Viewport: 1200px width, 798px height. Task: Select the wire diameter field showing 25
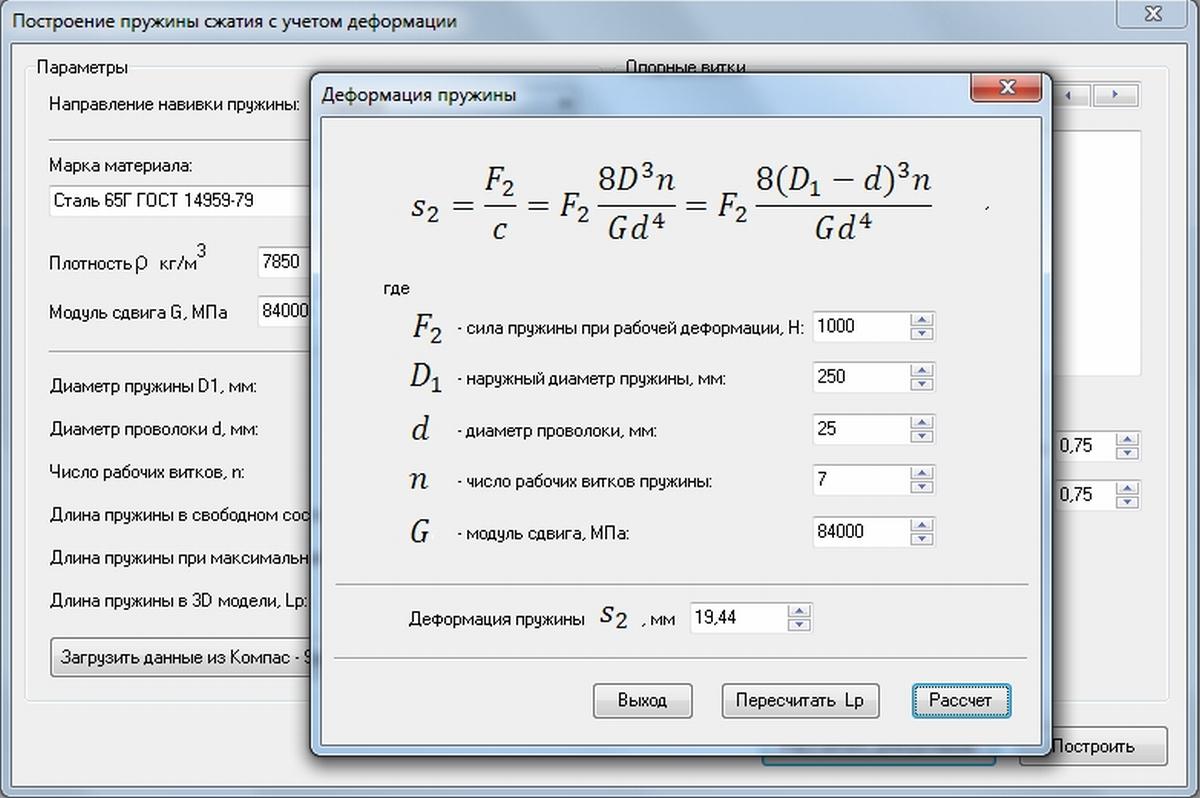[x=860, y=429]
